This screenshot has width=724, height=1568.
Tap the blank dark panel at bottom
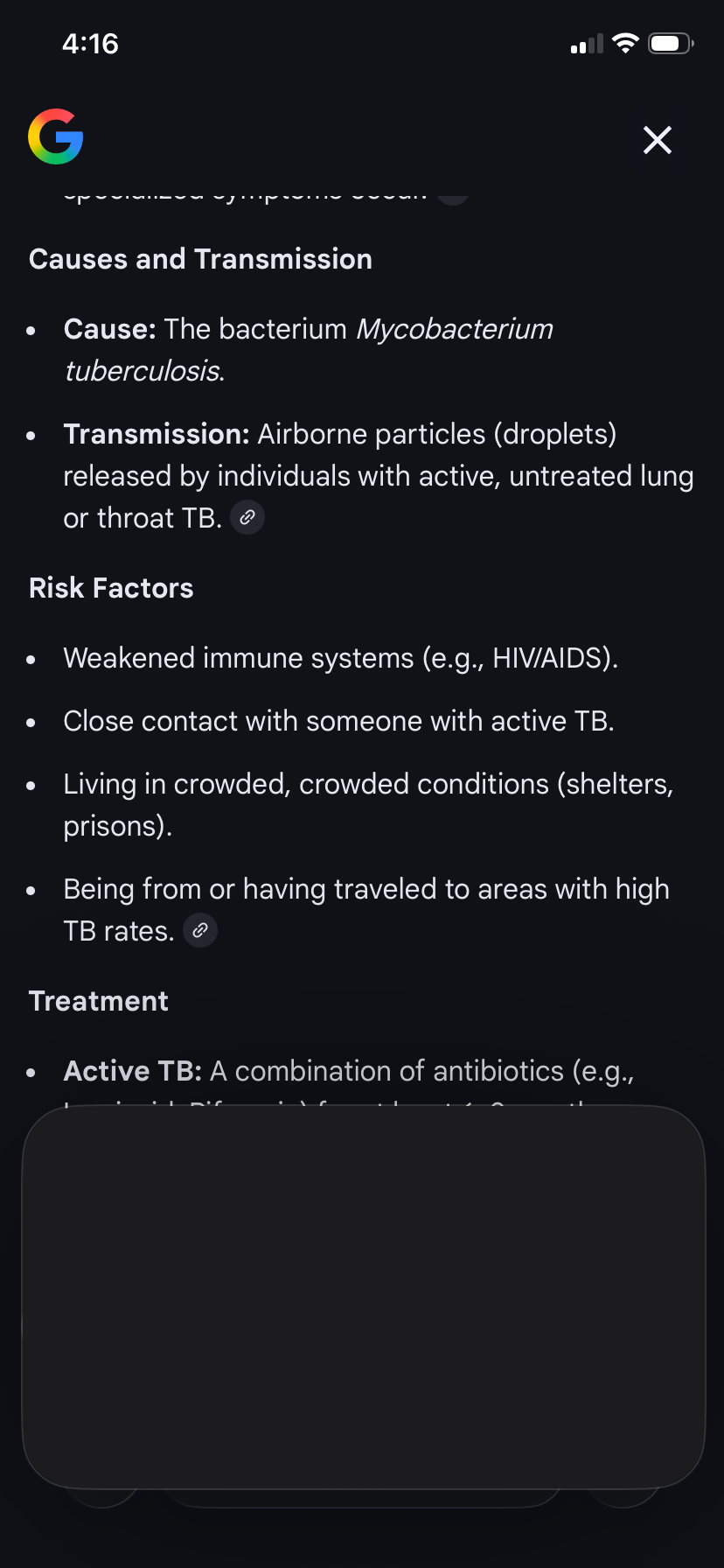coord(363,1296)
